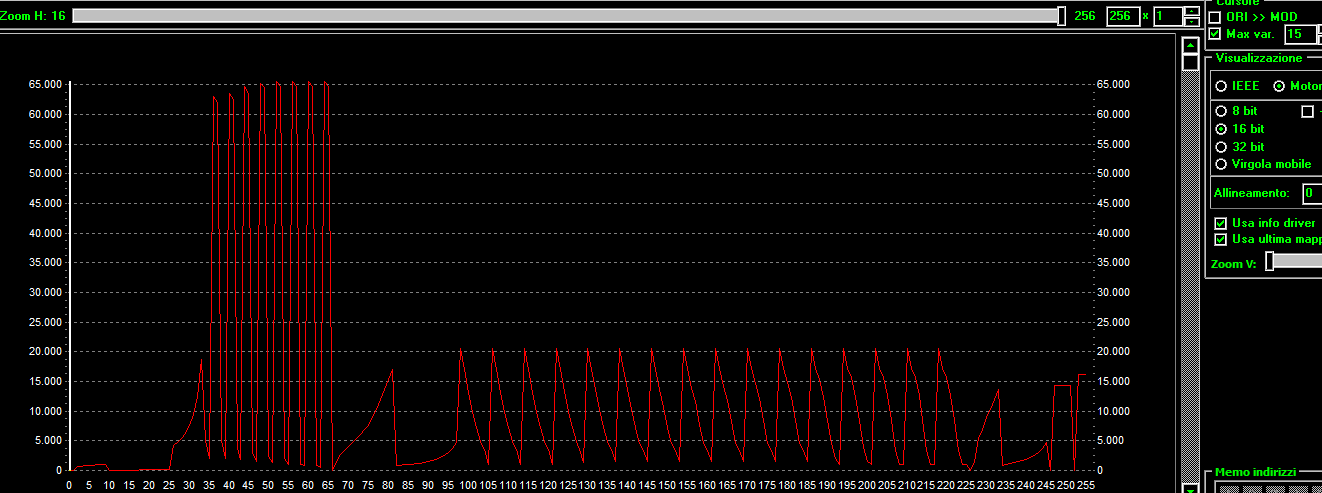Select the Virgola mobile format

[1221, 164]
